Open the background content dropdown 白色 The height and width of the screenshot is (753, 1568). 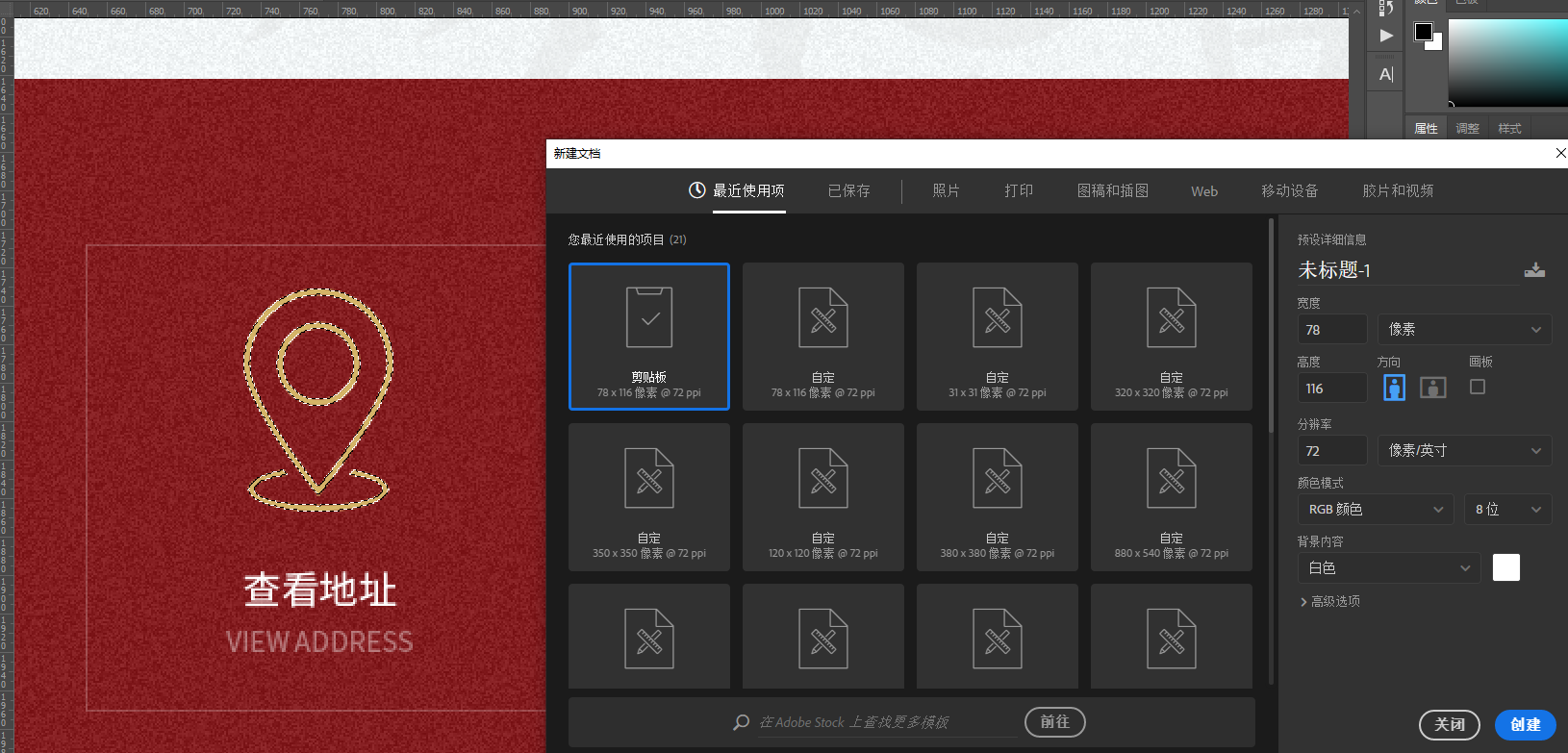[1388, 567]
